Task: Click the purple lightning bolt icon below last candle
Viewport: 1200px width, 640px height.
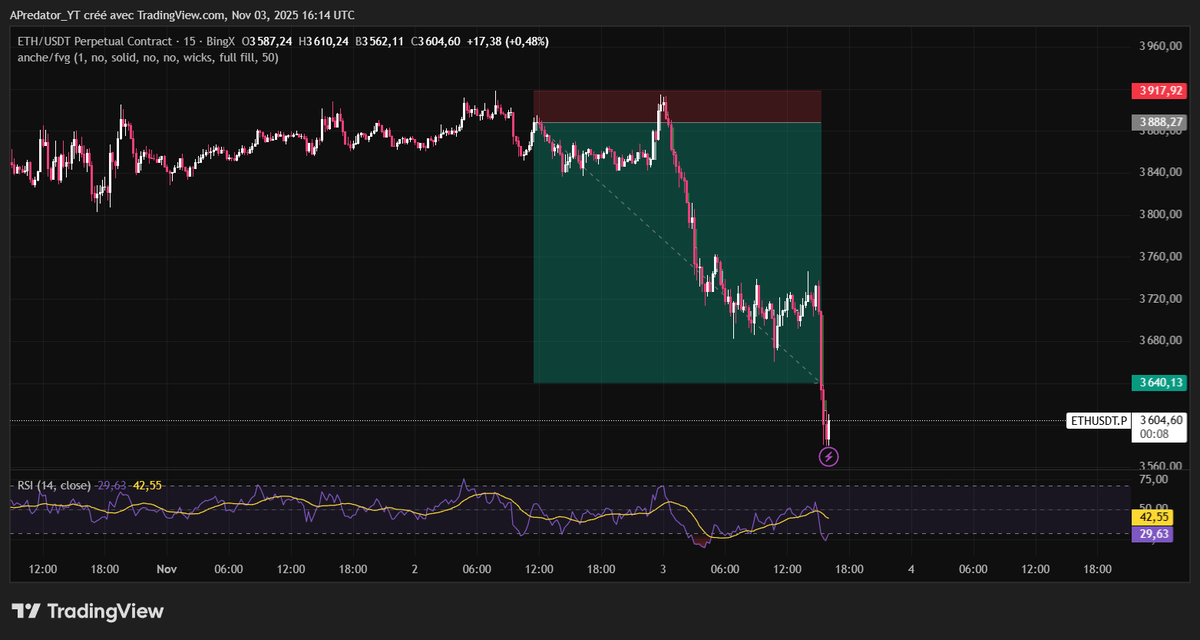Action: coord(828,457)
